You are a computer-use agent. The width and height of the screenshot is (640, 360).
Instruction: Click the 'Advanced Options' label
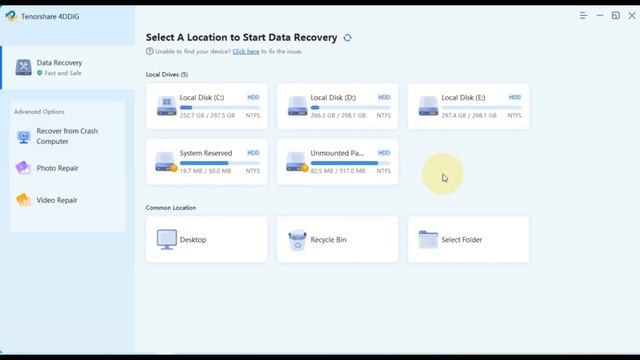pyautogui.click(x=39, y=111)
